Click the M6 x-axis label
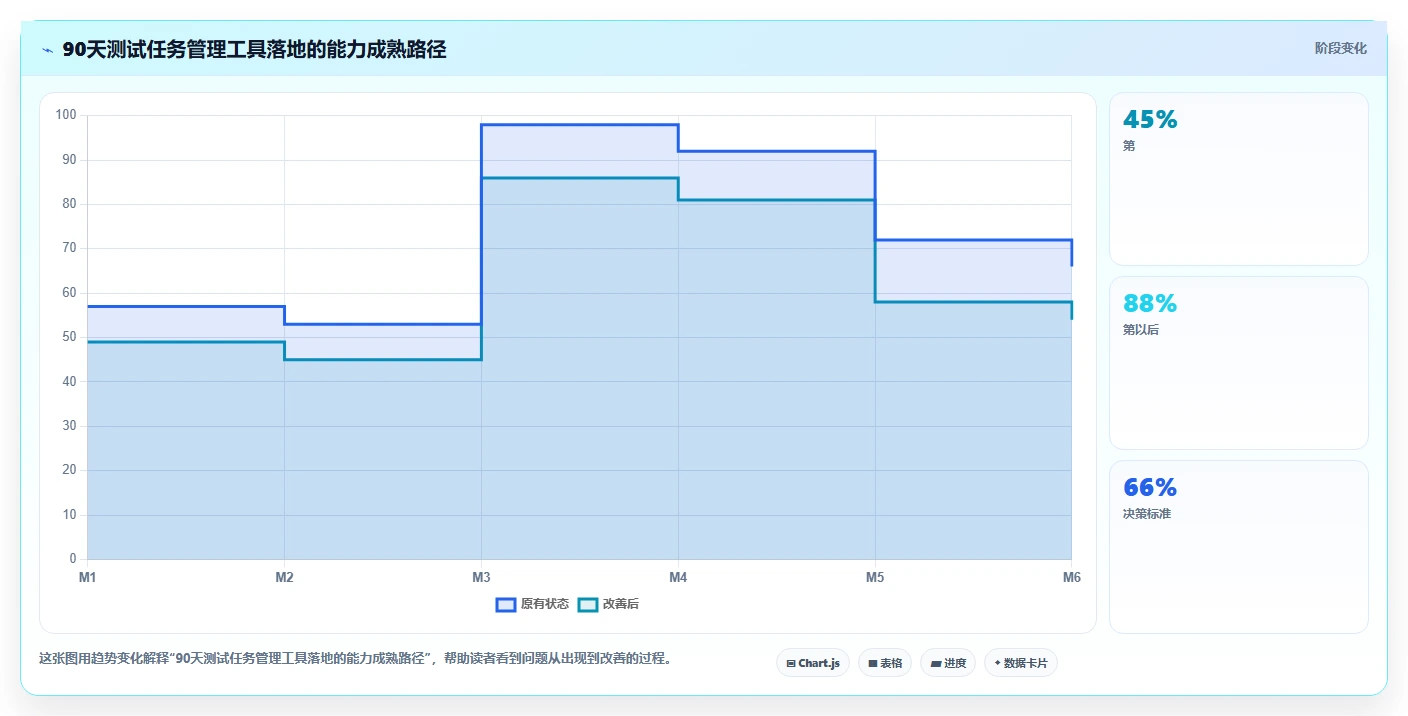The height and width of the screenshot is (716, 1408). click(1072, 578)
